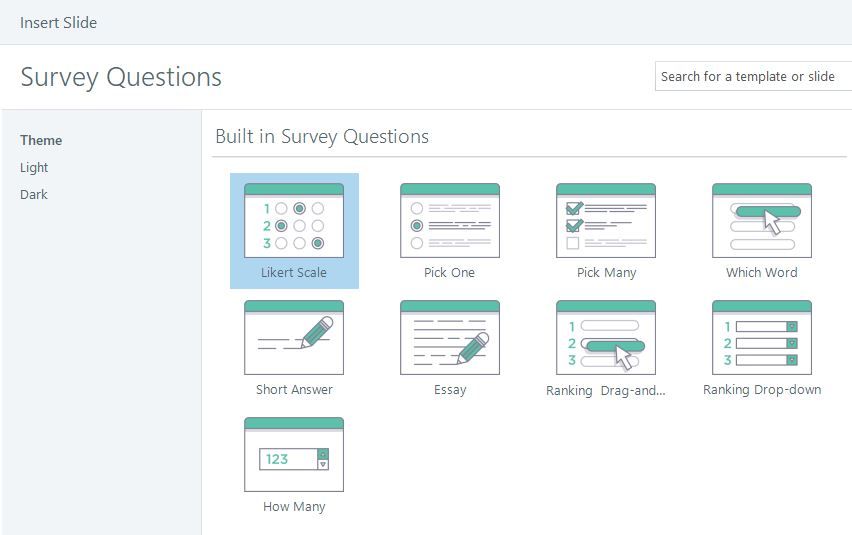Choose the Essay question icon
Image resolution: width=852 pixels, height=535 pixels.
click(450, 337)
